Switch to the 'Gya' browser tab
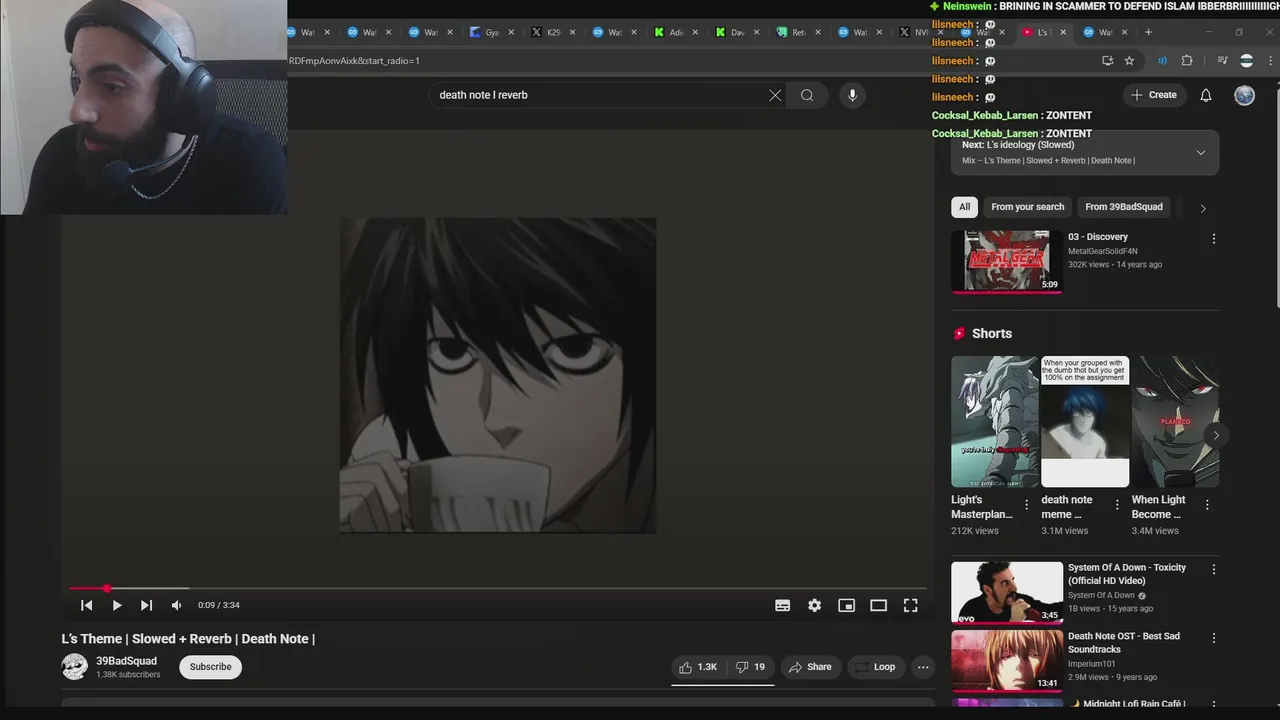Screen dimensions: 1280x720 click(492, 32)
